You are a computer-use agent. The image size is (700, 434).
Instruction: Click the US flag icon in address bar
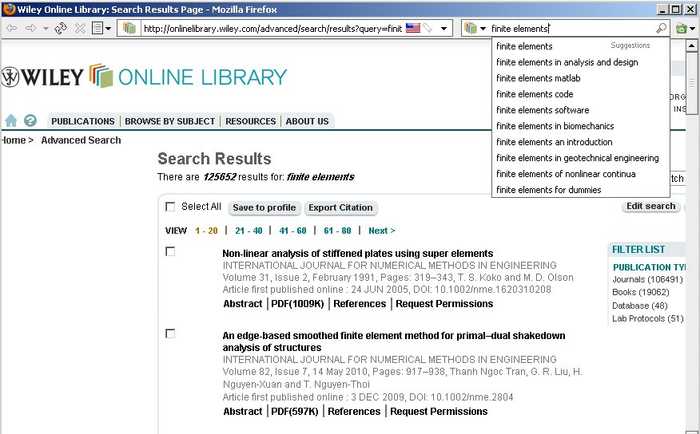tap(413, 28)
